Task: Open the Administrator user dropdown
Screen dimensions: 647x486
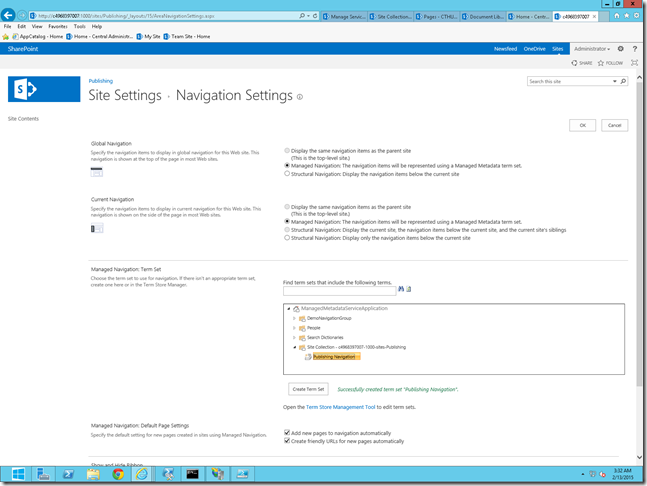Action: 592,49
